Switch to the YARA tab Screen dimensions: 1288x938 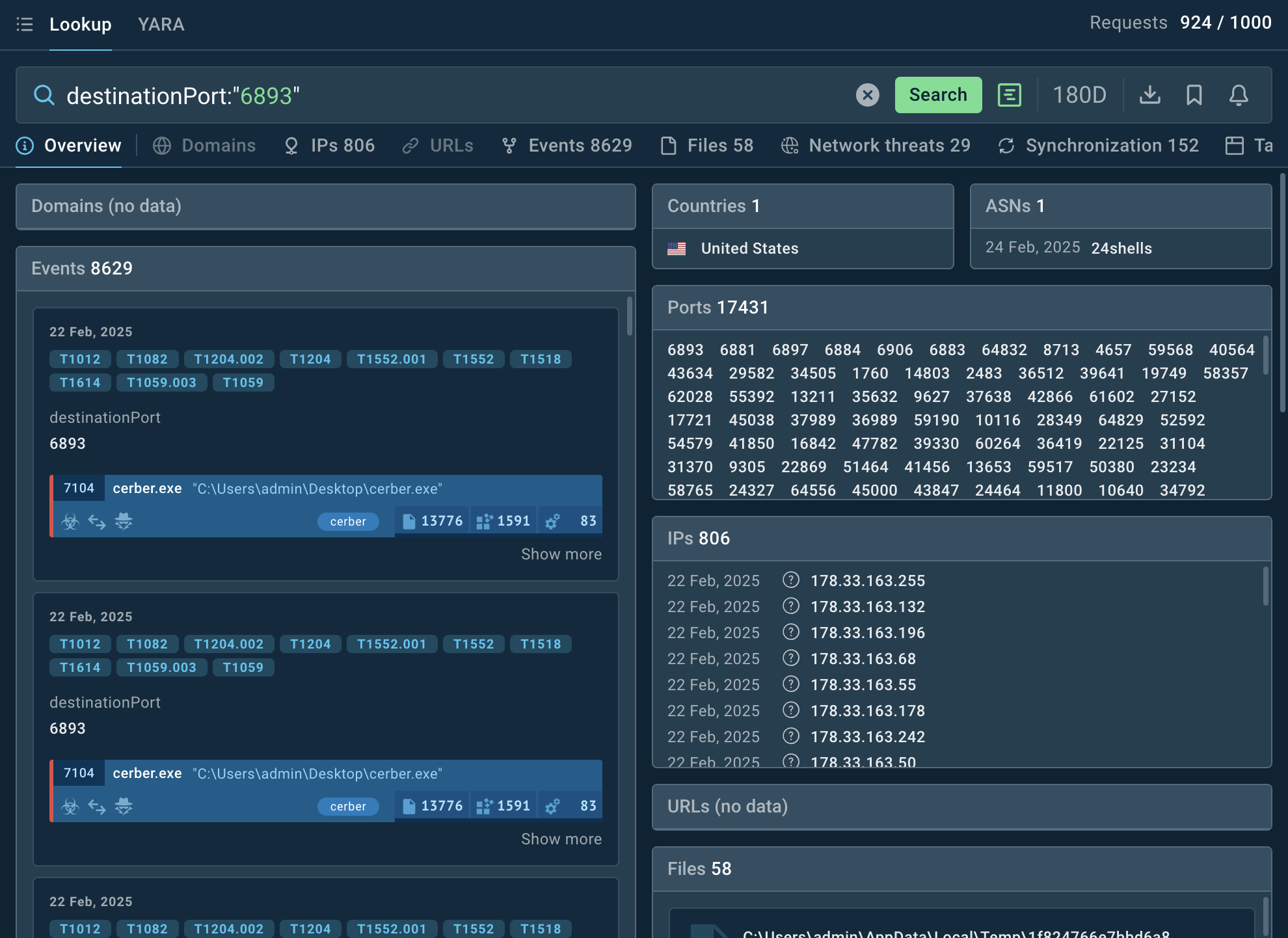pos(161,25)
